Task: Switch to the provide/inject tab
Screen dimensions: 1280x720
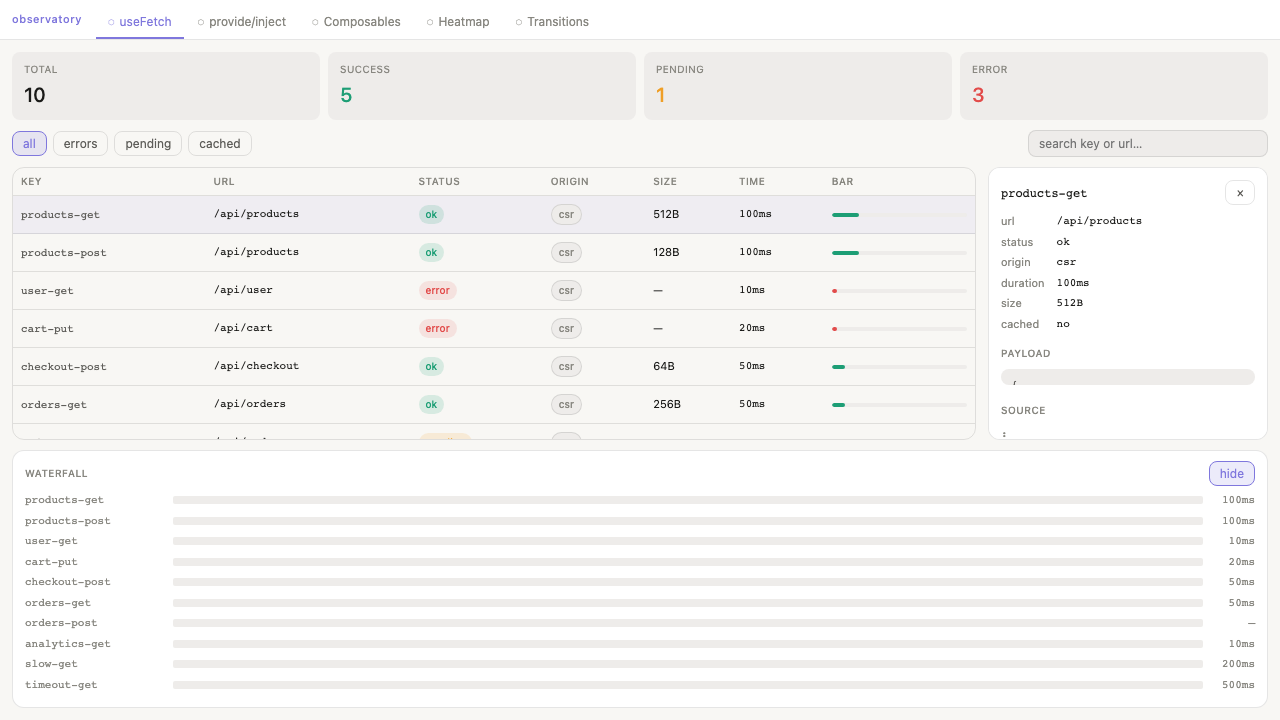Action: click(x=248, y=21)
